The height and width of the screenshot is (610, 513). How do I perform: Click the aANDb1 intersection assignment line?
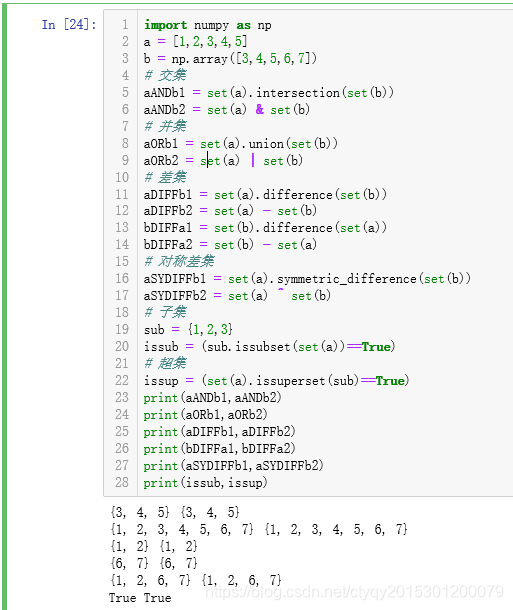269,93
